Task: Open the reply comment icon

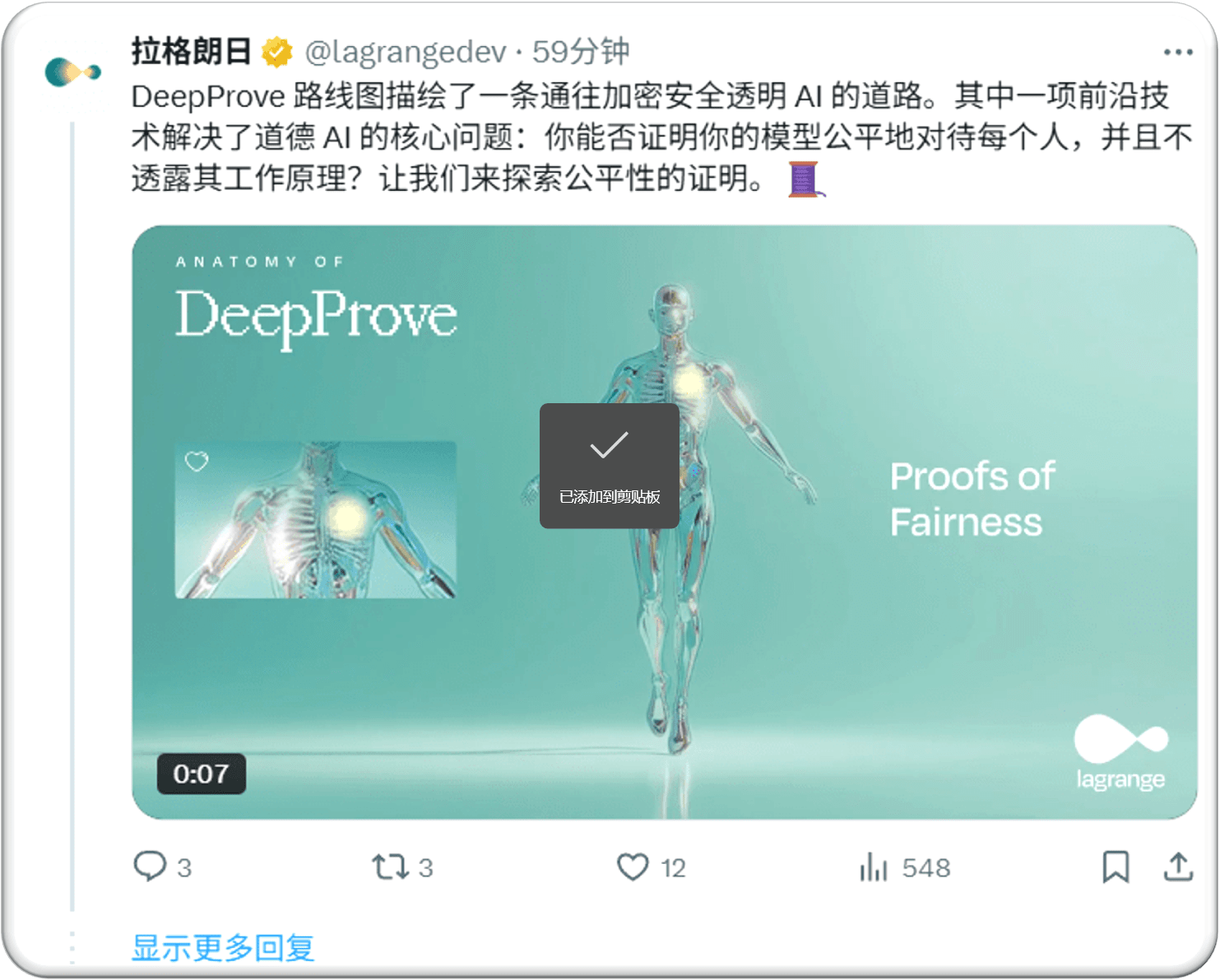Action: [150, 866]
